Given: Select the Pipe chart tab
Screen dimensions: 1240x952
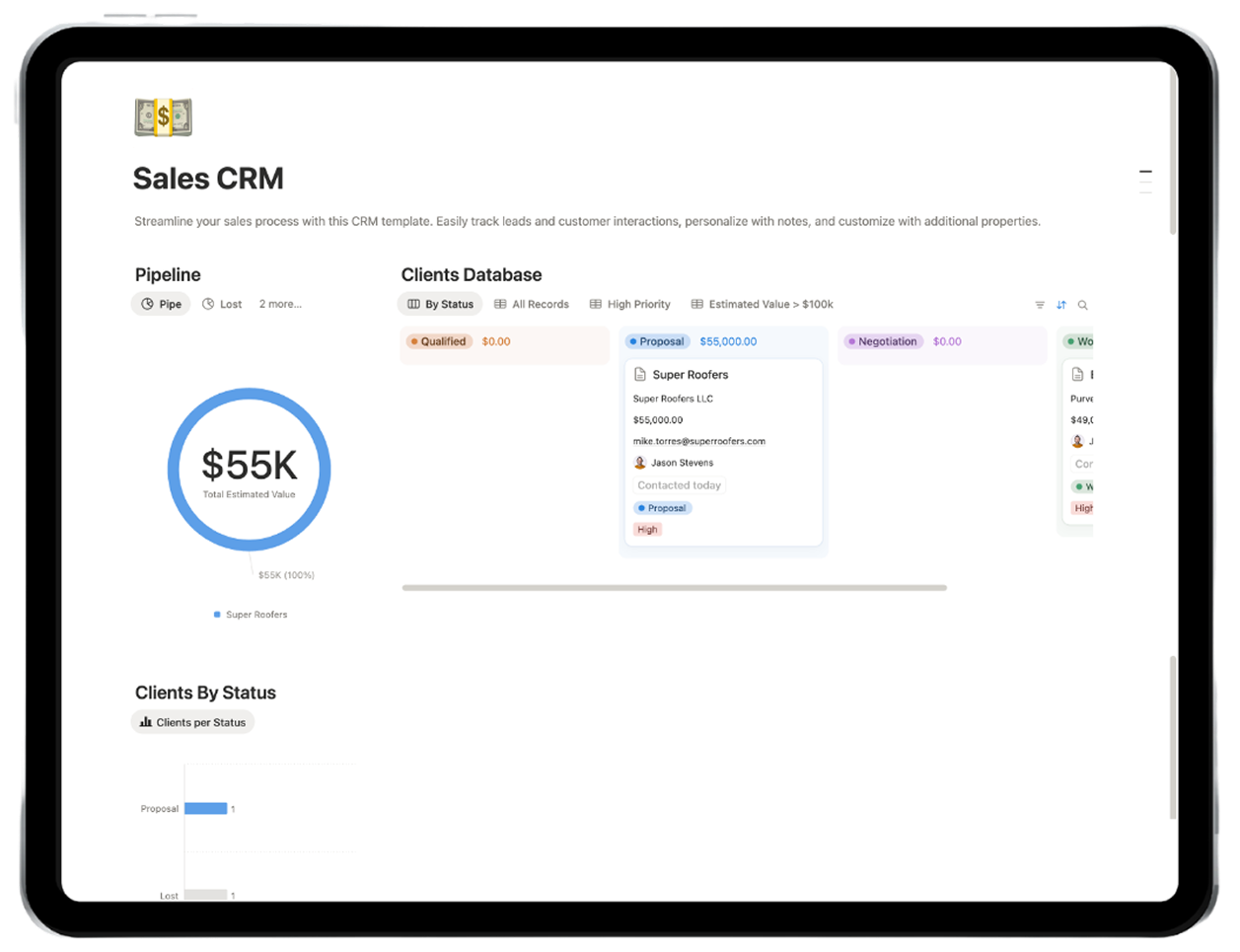Looking at the screenshot, I should pyautogui.click(x=161, y=304).
